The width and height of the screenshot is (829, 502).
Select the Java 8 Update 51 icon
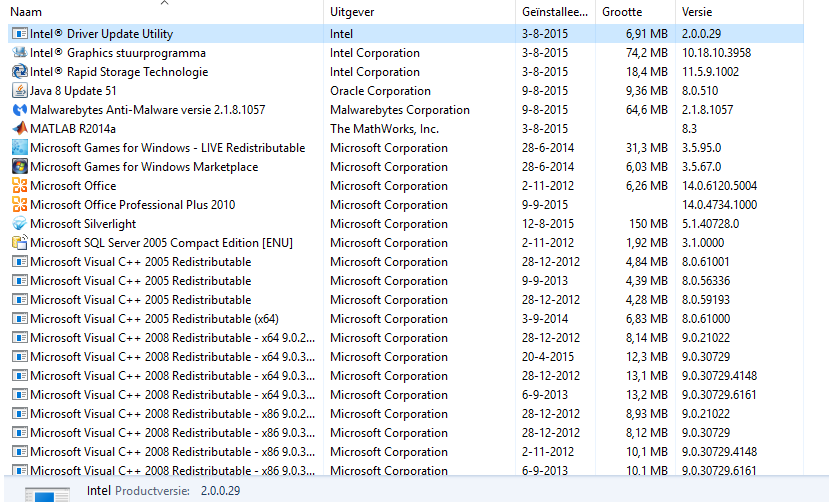[x=20, y=91]
